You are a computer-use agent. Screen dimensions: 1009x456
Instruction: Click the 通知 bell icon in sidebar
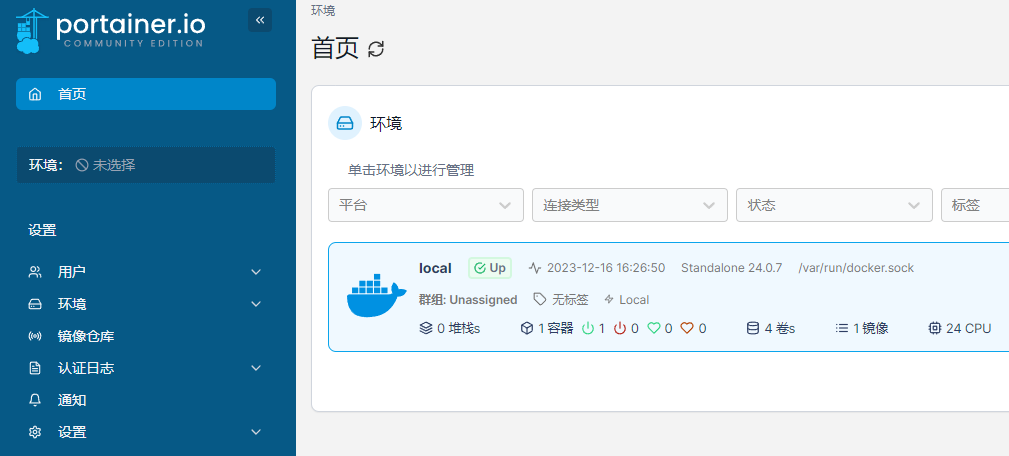(x=35, y=400)
